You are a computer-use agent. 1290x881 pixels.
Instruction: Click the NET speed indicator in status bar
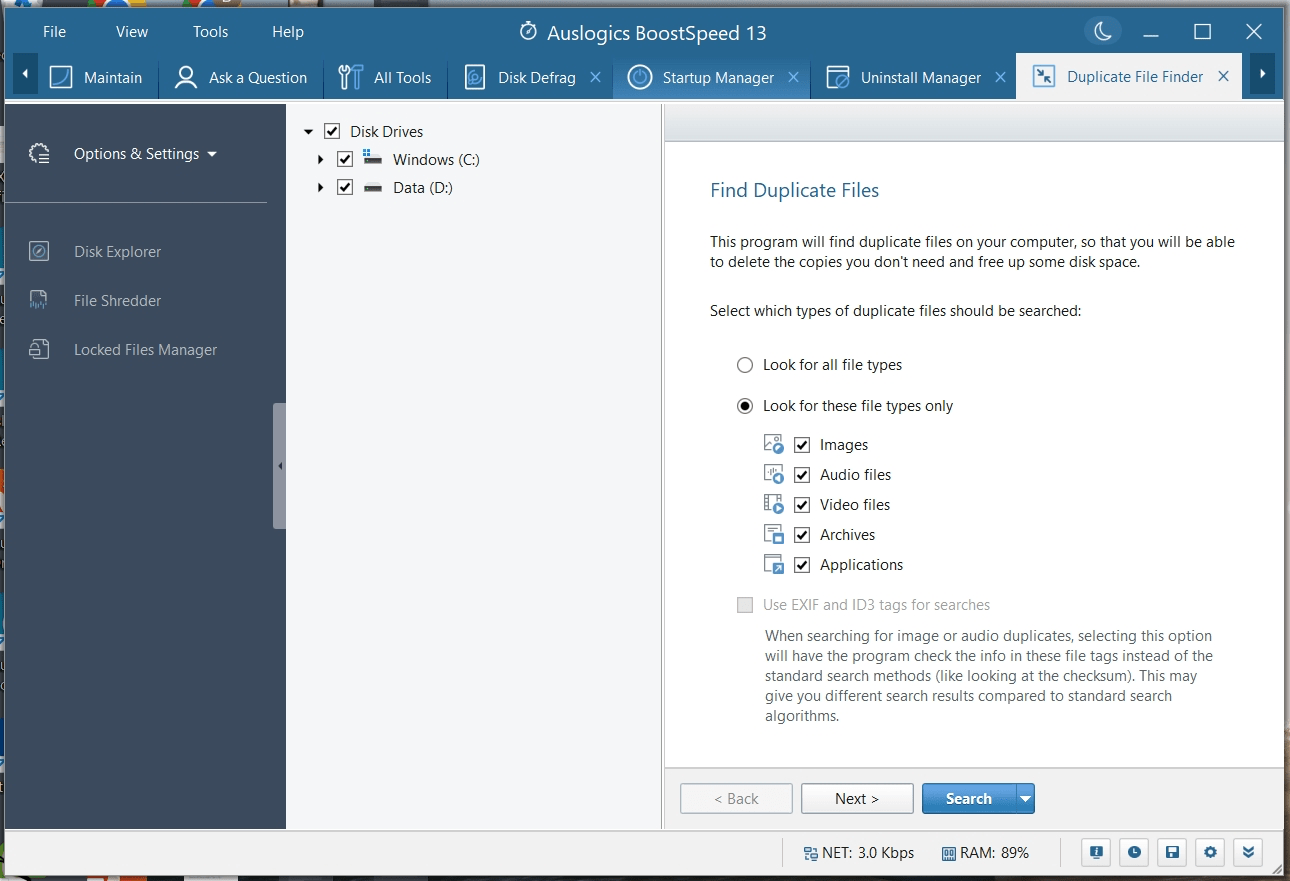point(860,853)
